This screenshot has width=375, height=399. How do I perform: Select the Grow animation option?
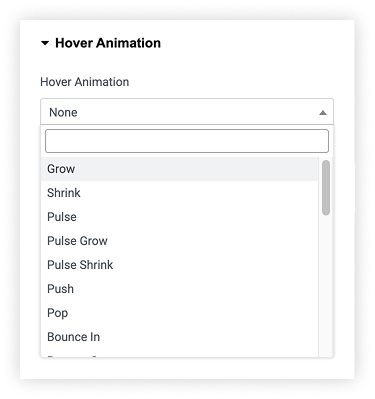[179, 169]
